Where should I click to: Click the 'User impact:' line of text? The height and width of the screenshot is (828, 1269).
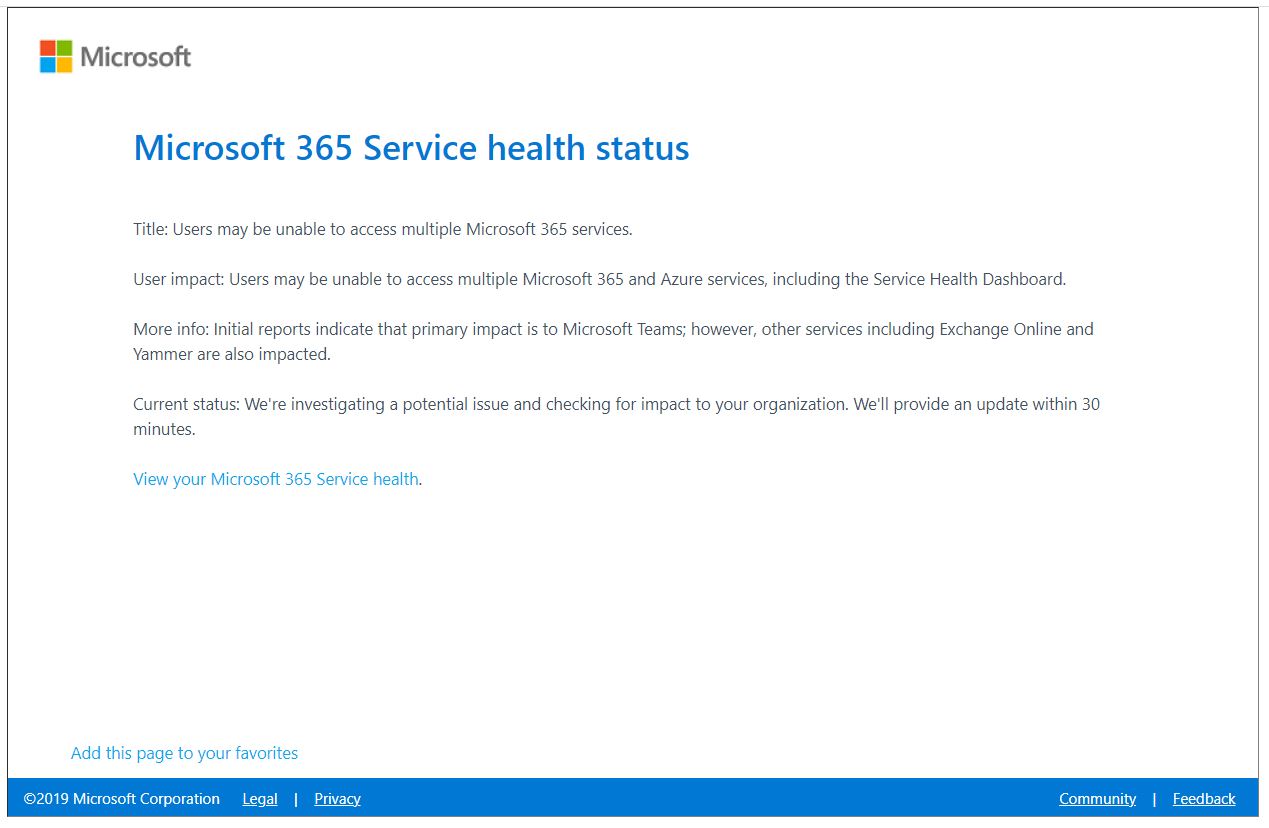click(x=599, y=279)
